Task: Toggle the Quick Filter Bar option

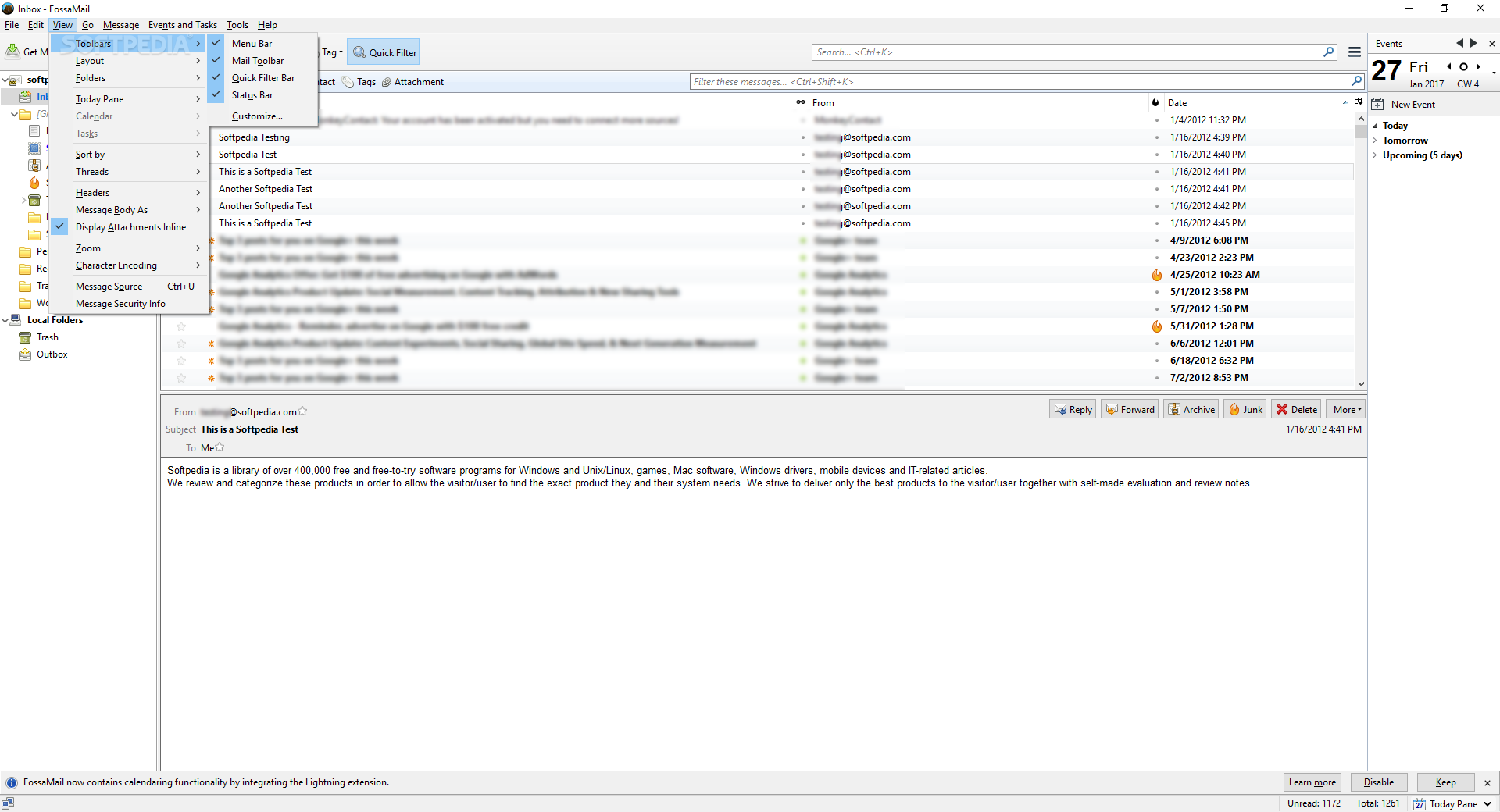Action: [262, 78]
